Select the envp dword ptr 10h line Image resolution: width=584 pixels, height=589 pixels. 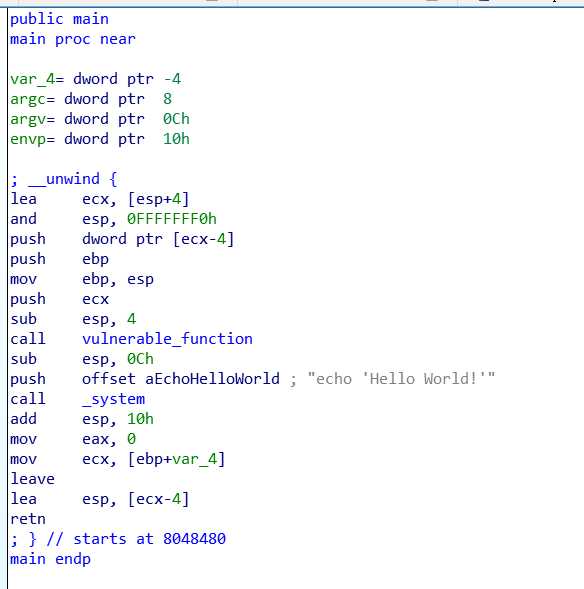coord(100,139)
